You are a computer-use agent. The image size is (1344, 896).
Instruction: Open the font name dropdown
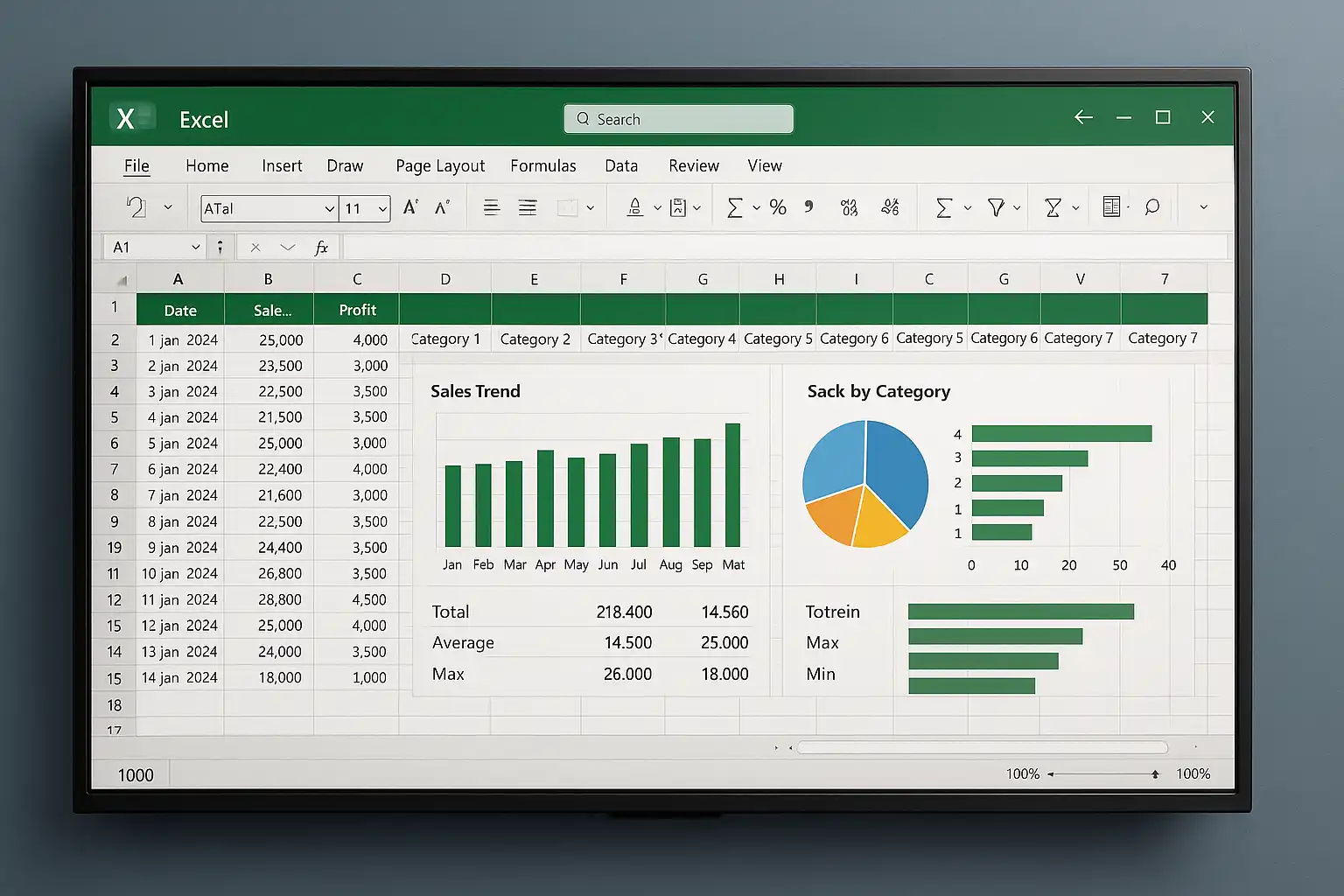click(329, 208)
